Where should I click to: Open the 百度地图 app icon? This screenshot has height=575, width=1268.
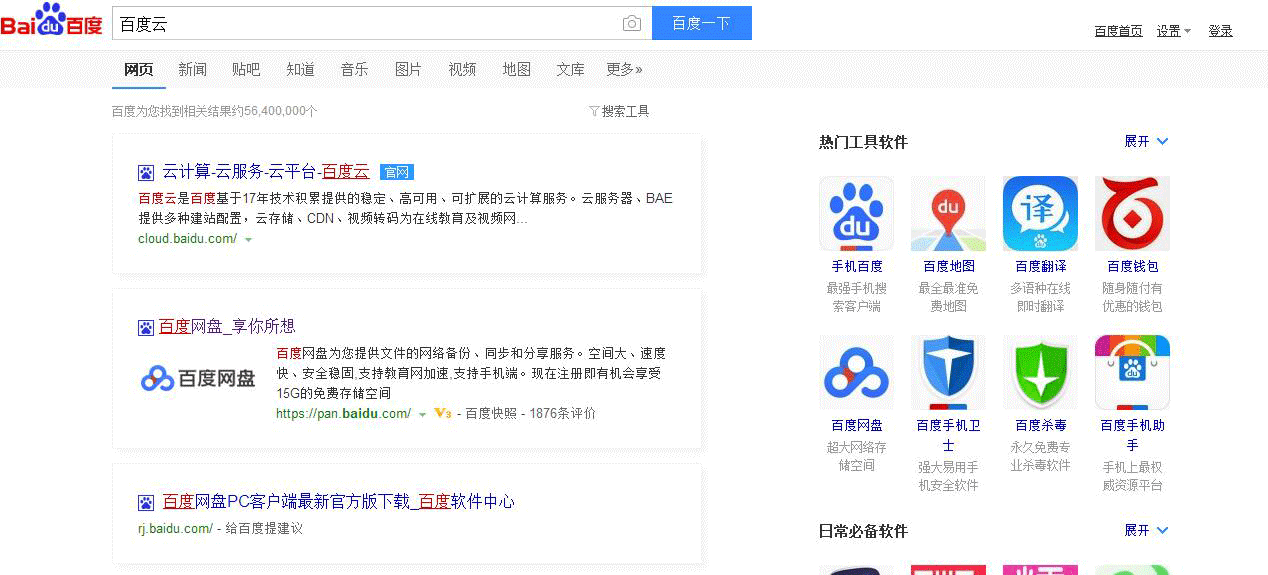[948, 214]
